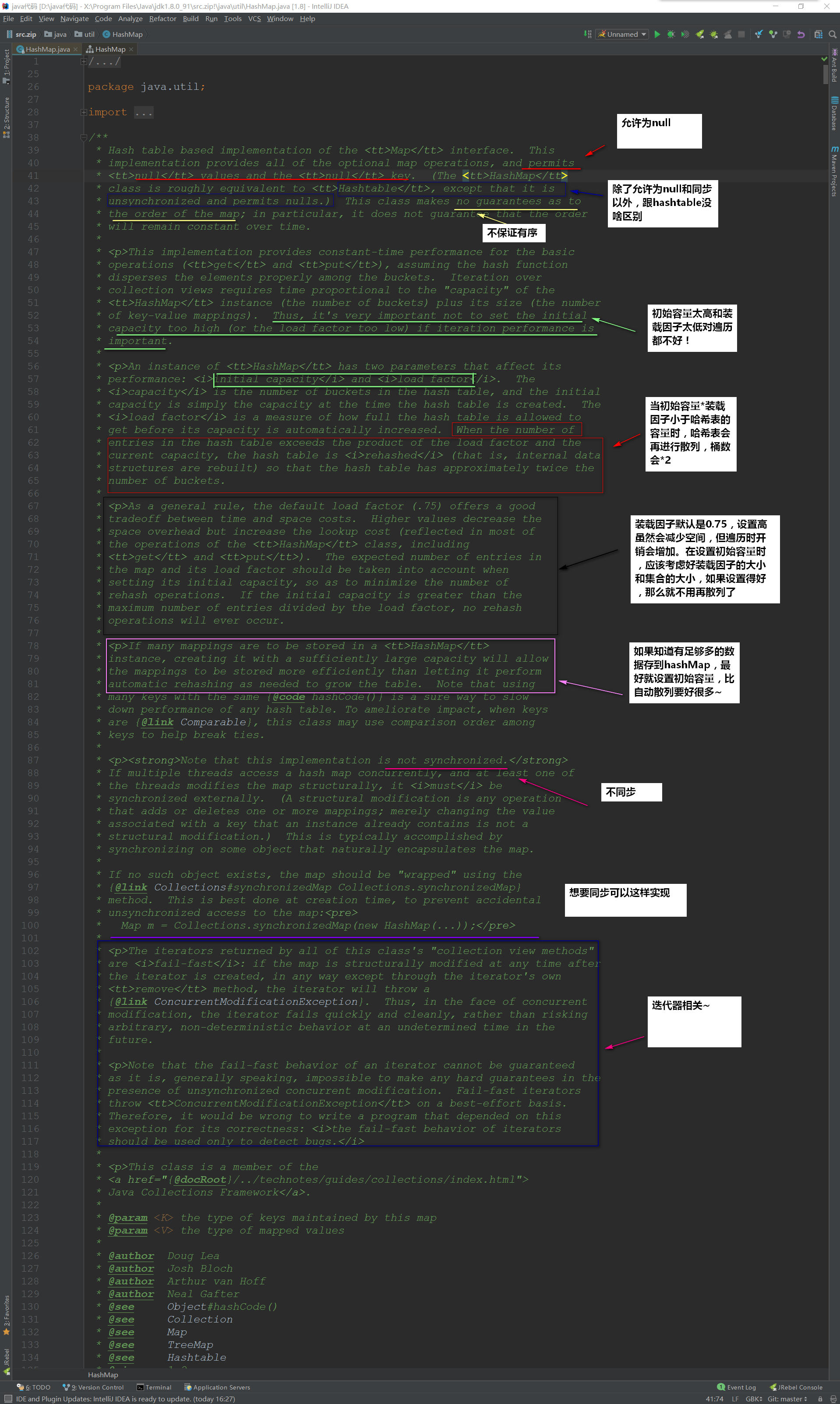Click package java.util declaration line
Screen dimensions: 840x1404
click(146, 87)
